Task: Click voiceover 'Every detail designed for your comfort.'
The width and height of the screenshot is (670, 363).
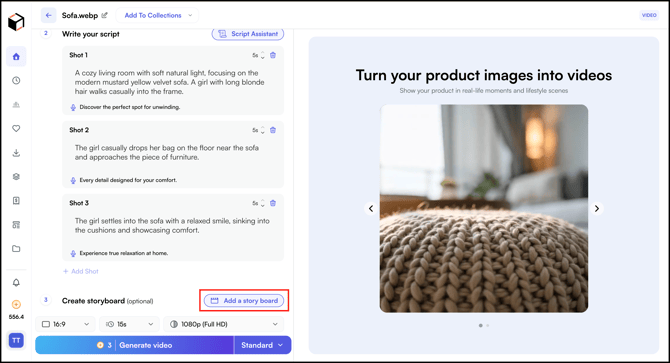Action: pos(128,180)
